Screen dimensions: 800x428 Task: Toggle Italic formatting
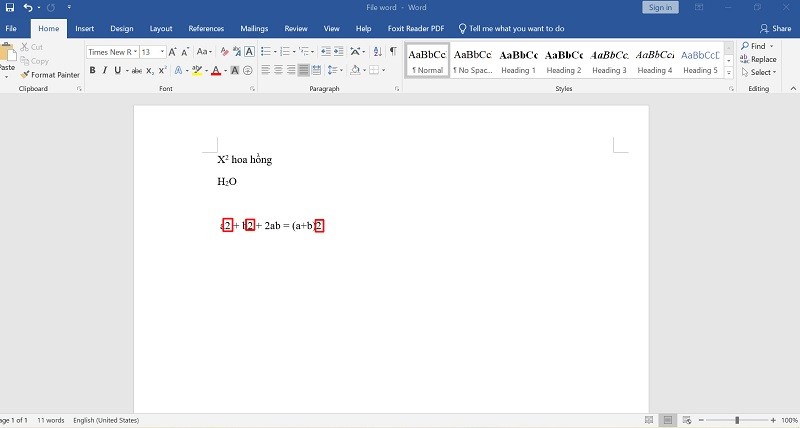(105, 70)
